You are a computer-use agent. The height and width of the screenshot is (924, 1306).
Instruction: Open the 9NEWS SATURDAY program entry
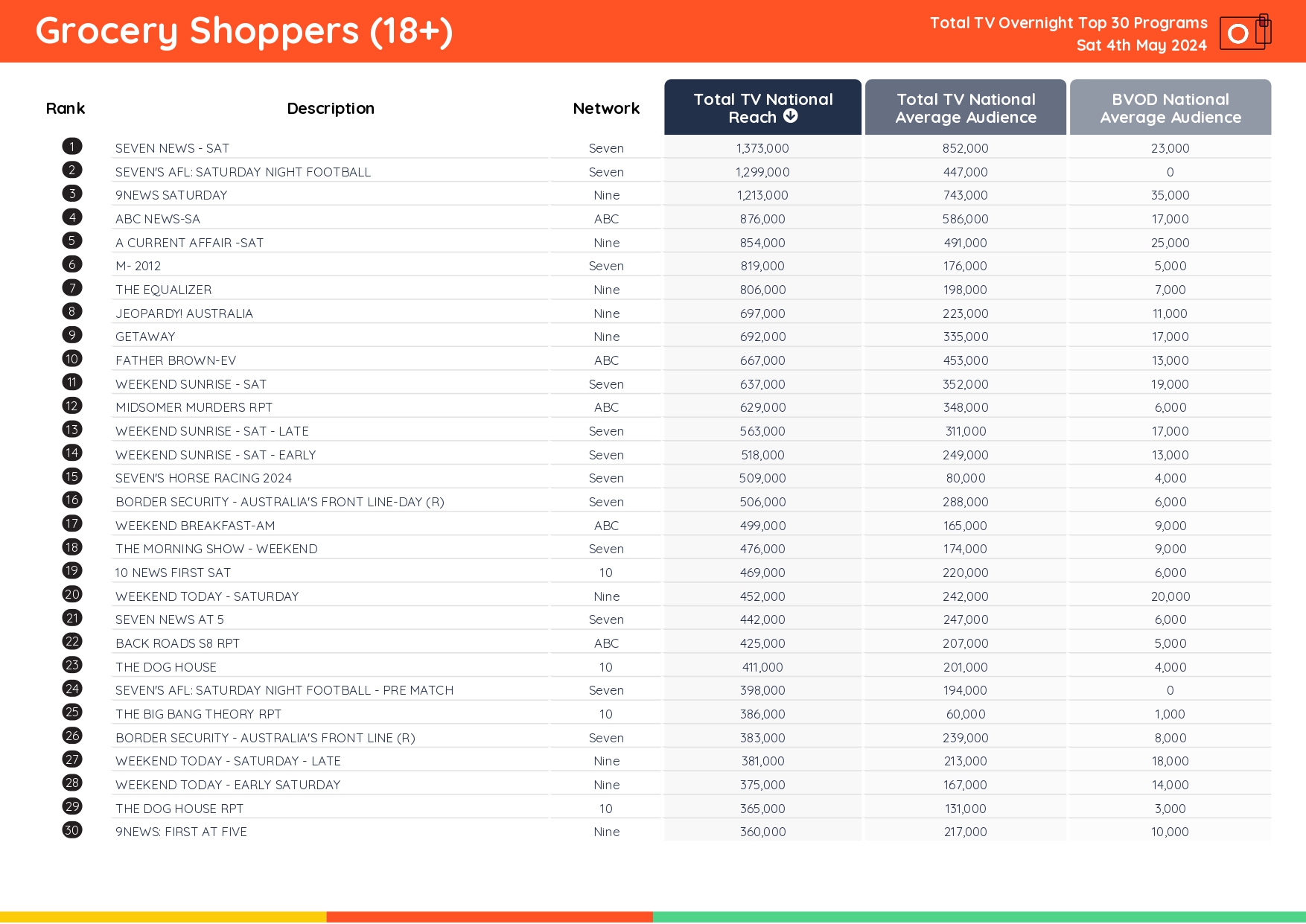pos(171,195)
